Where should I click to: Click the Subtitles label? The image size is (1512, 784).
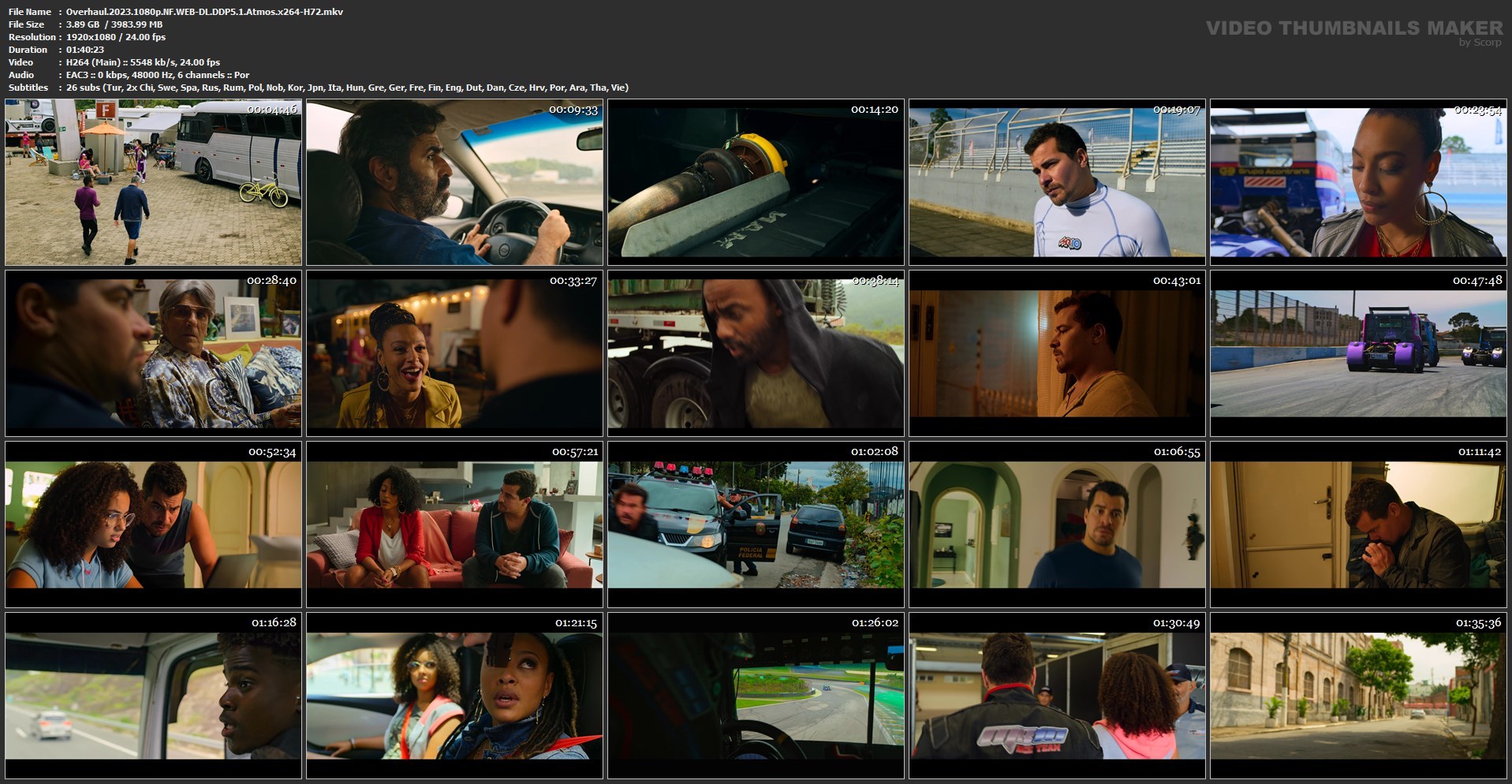pos(28,88)
